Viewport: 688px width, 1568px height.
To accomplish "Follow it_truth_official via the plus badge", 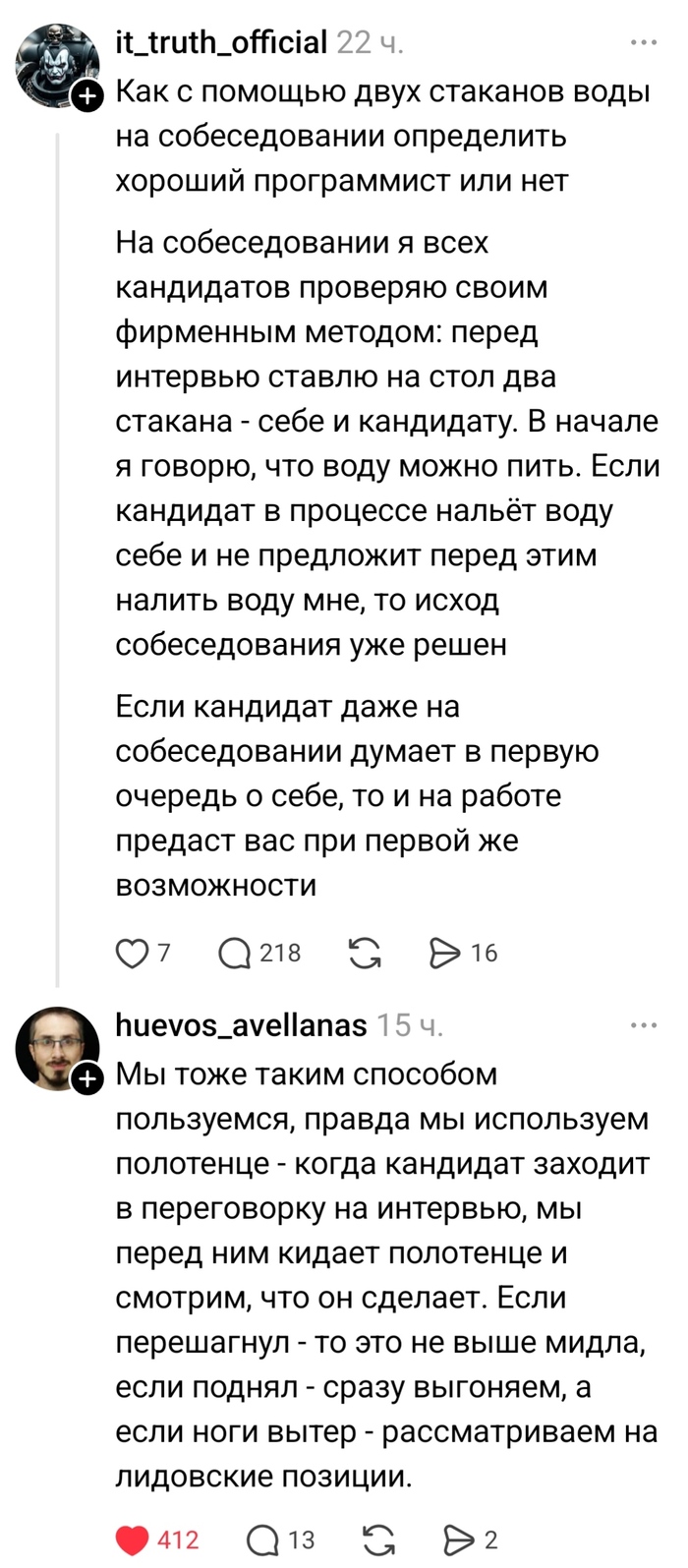I will [86, 96].
